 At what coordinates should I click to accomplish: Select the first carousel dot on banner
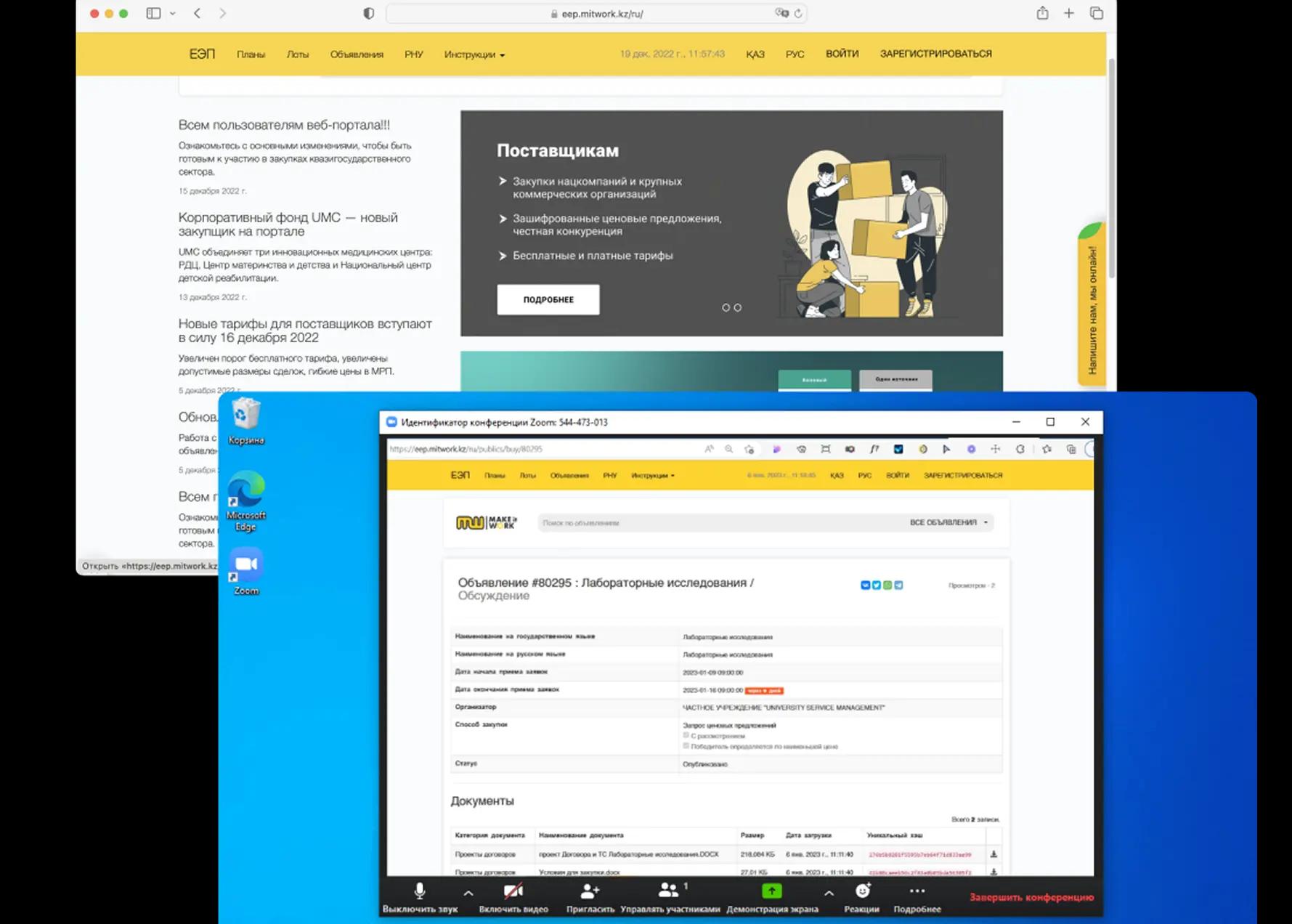(x=726, y=308)
